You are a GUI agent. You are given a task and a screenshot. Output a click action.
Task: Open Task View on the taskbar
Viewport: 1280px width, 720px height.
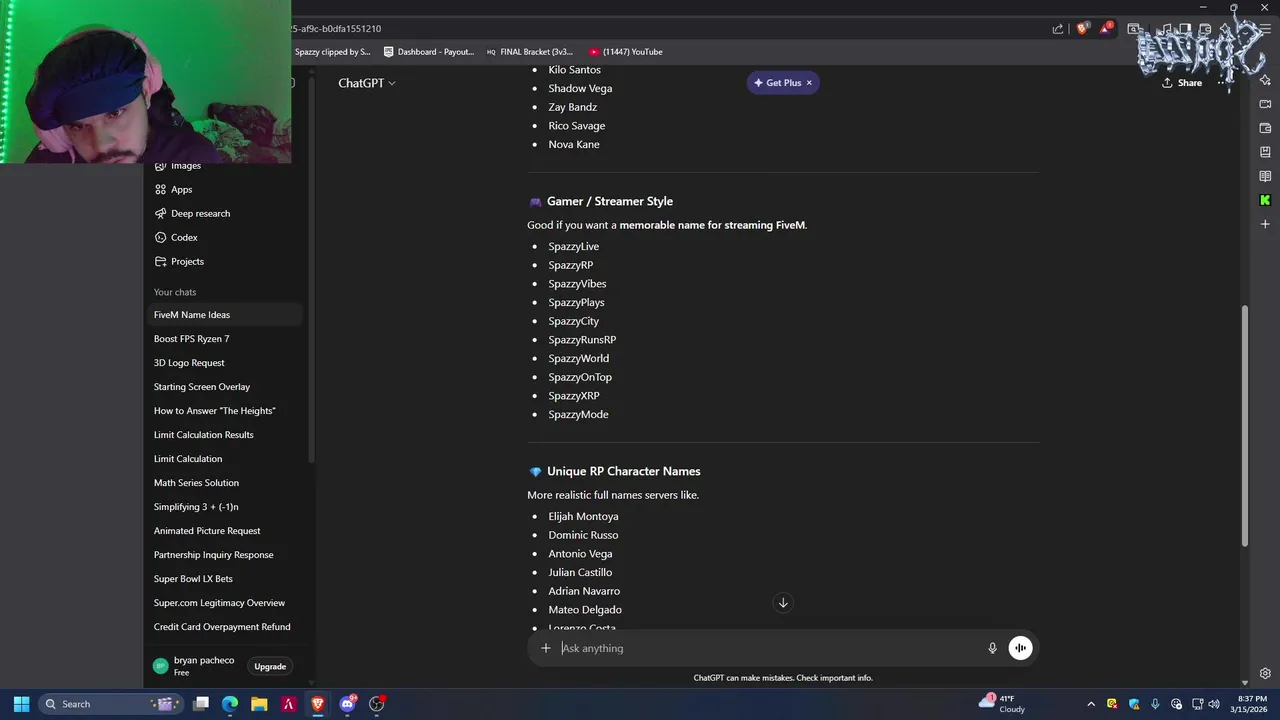201,704
